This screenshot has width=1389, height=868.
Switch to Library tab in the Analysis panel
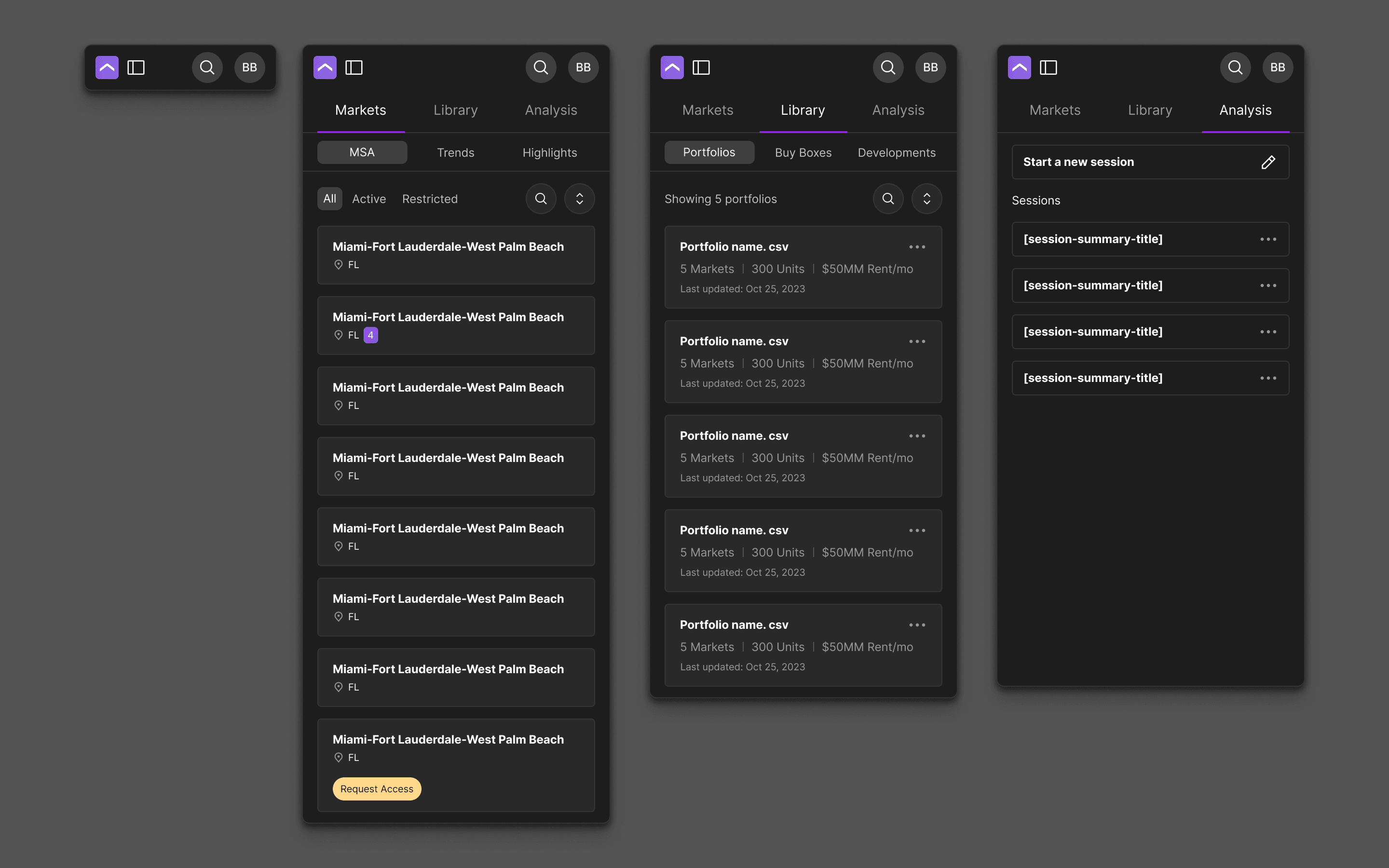coord(1150,110)
